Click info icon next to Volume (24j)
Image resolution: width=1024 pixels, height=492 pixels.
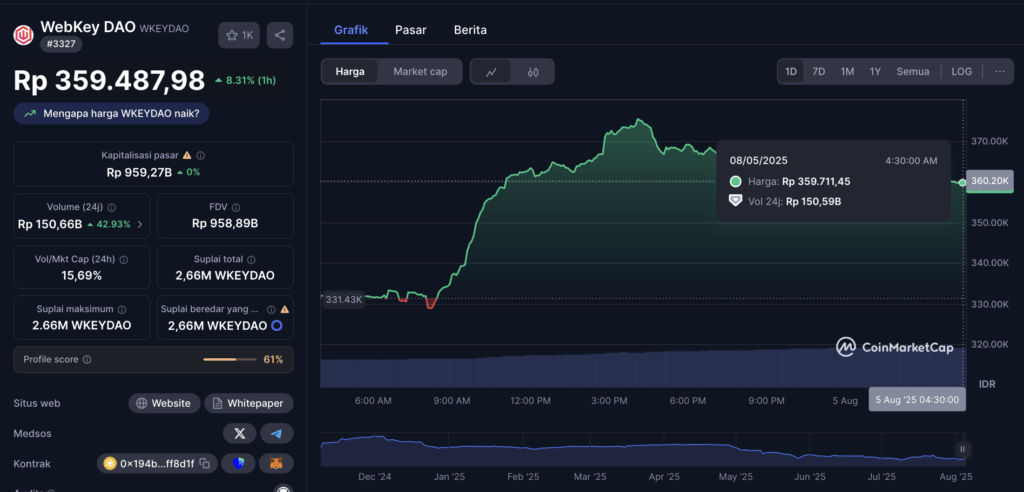click(112, 207)
